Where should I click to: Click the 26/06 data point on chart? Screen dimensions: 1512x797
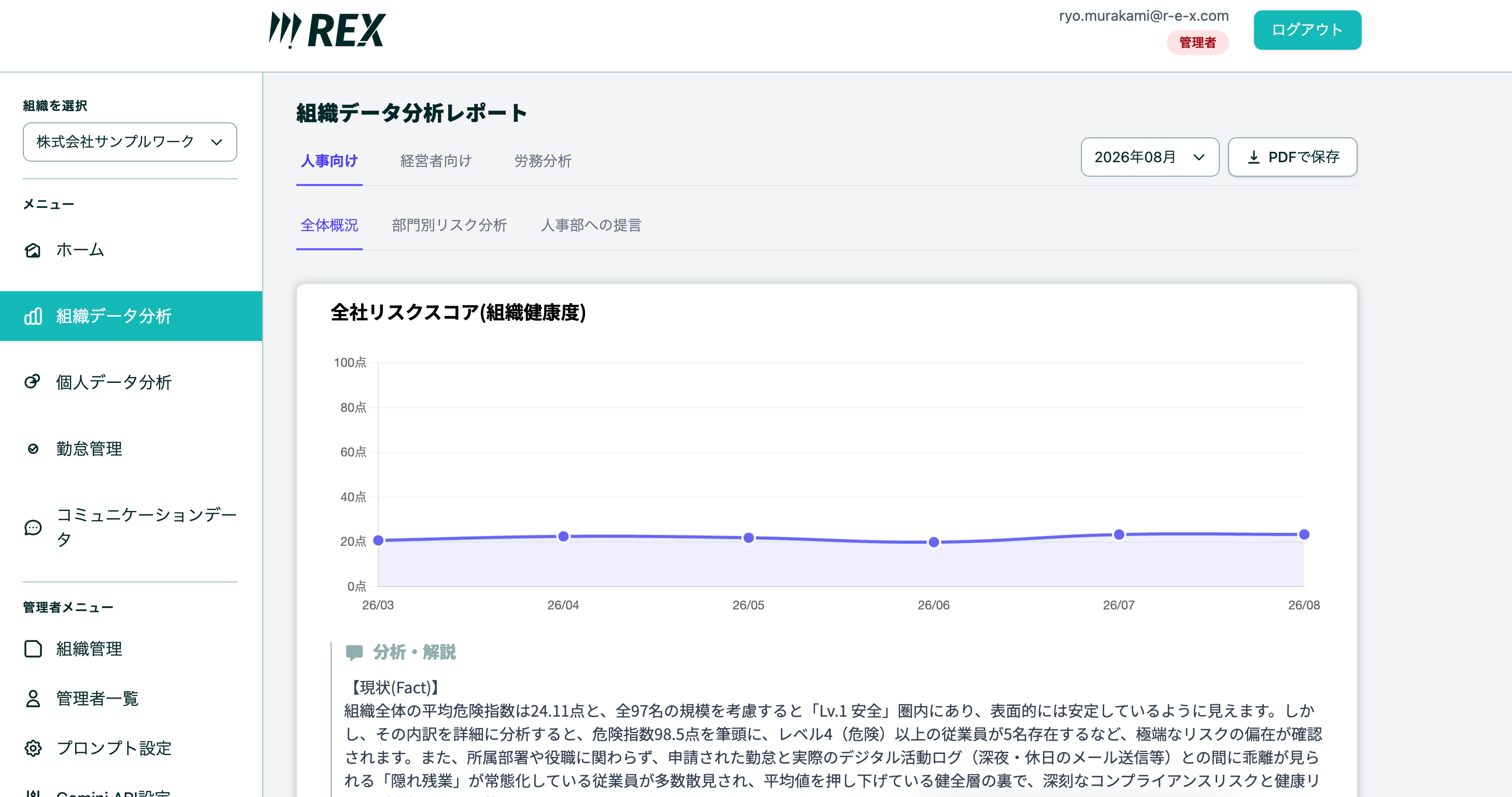pos(933,542)
